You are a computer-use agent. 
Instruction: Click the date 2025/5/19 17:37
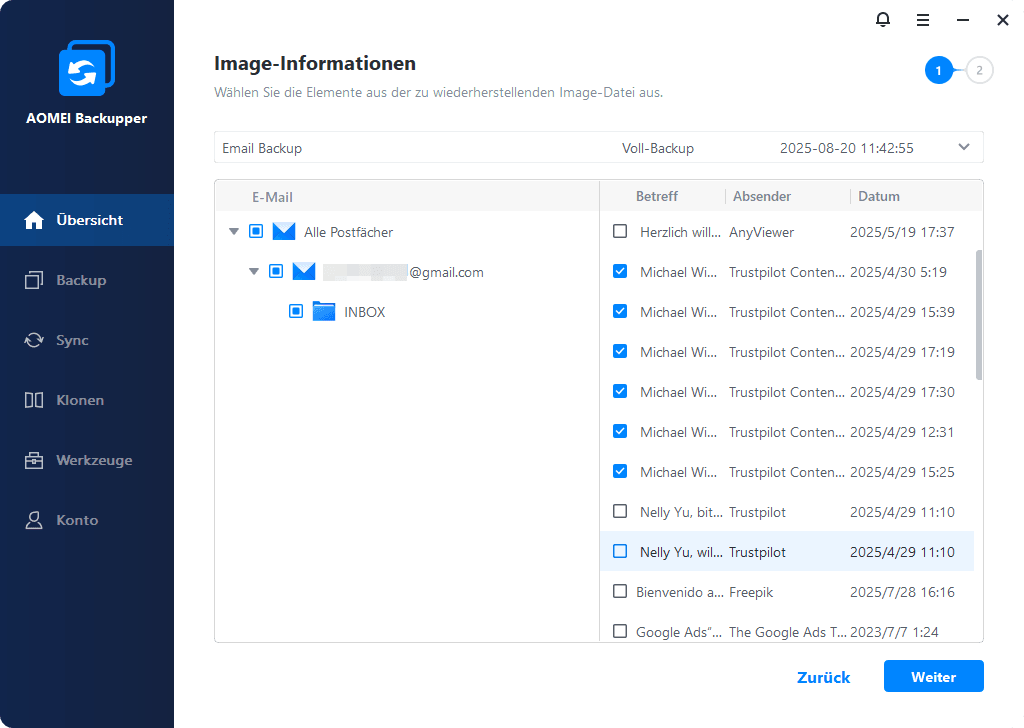[902, 232]
